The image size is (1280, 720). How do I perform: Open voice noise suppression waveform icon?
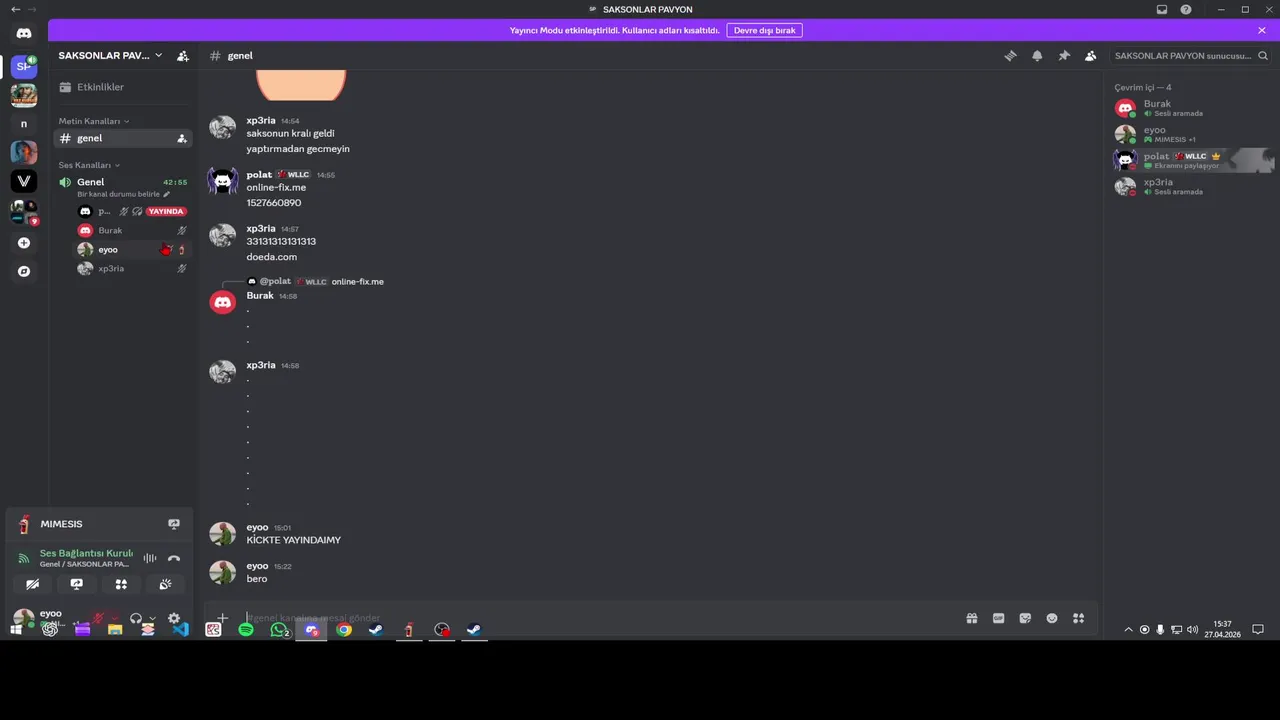(x=150, y=558)
